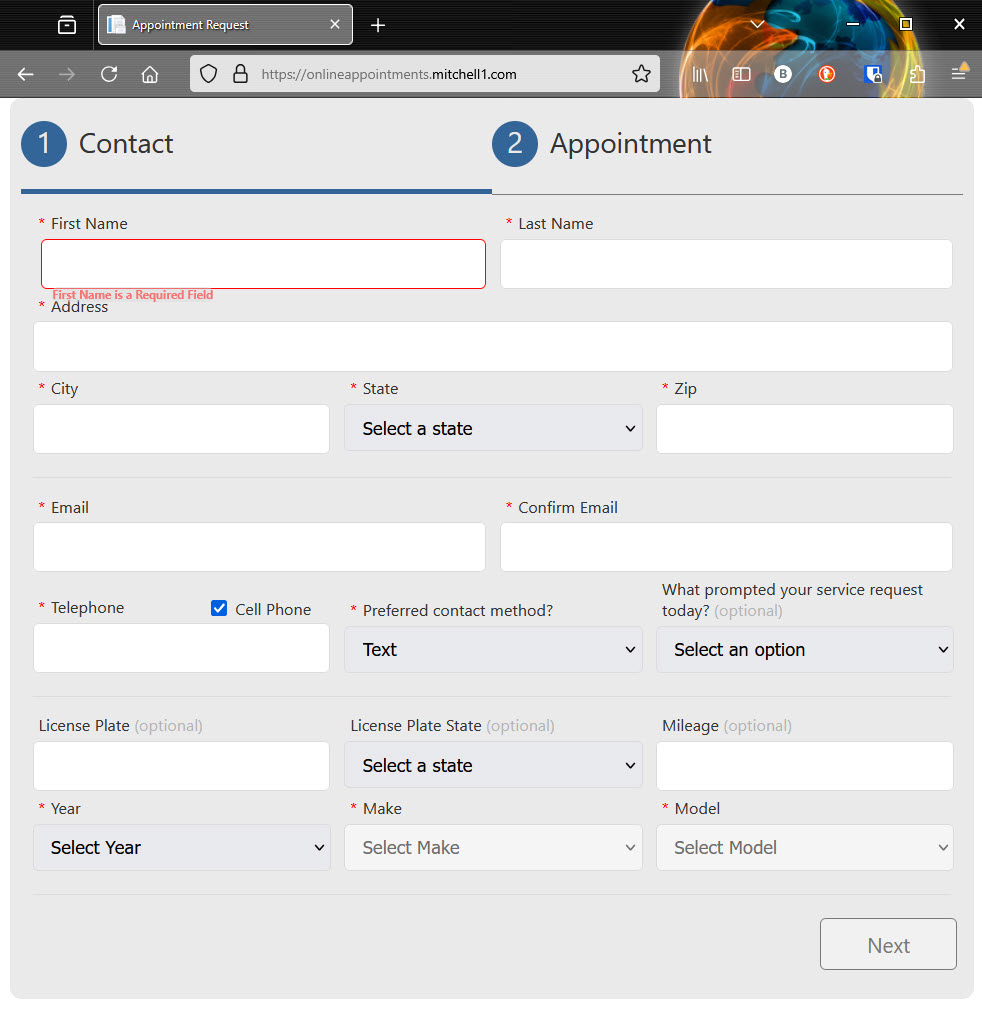Screen dimensions: 982x1033
Task: Focus the First Name input field
Action: (x=263, y=264)
